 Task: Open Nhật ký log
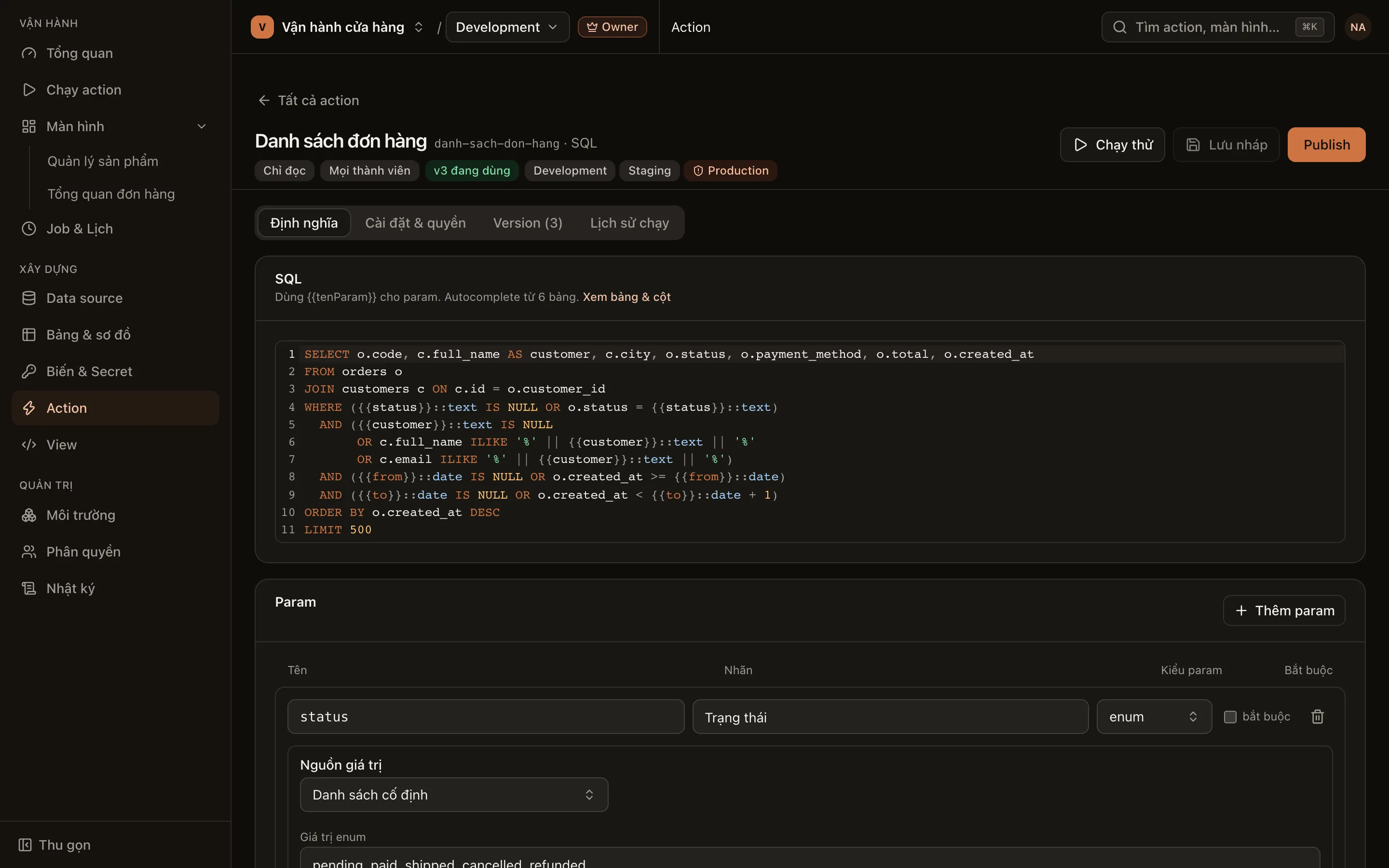point(115,588)
